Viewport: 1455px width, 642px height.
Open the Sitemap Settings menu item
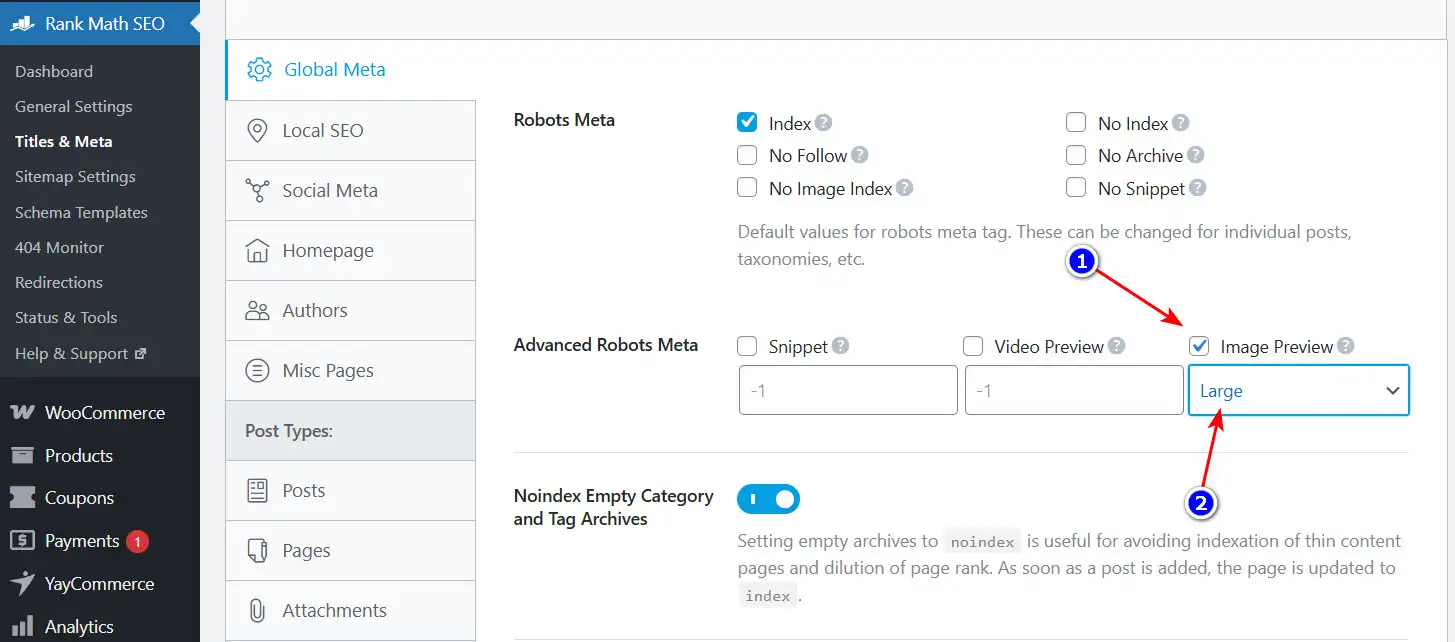pos(76,176)
